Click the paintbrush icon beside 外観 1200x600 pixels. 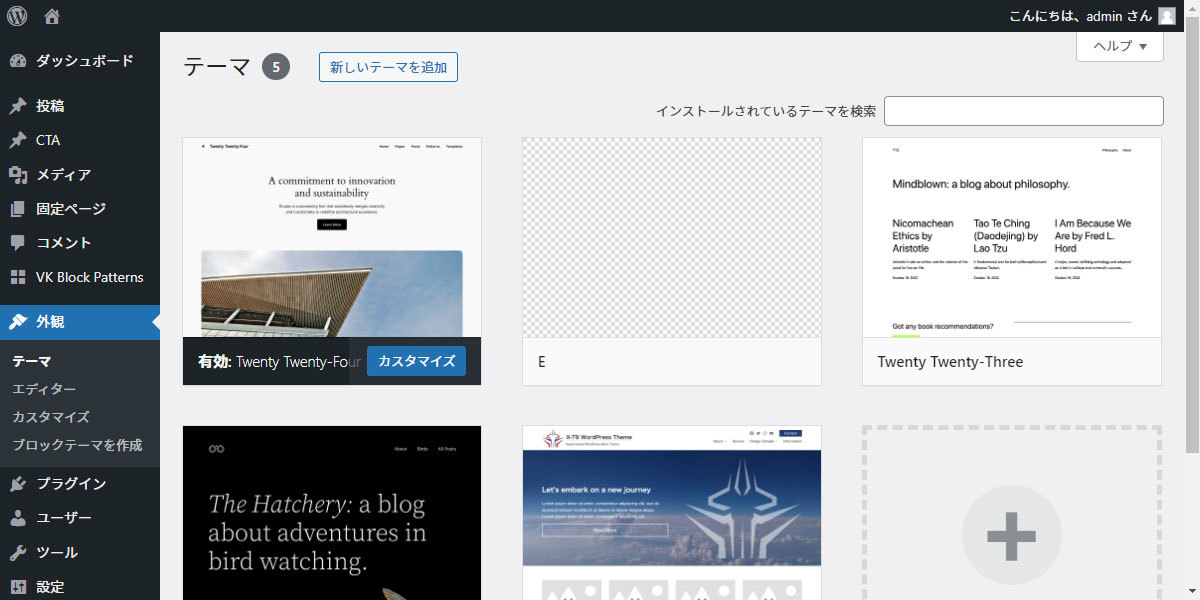(18, 322)
